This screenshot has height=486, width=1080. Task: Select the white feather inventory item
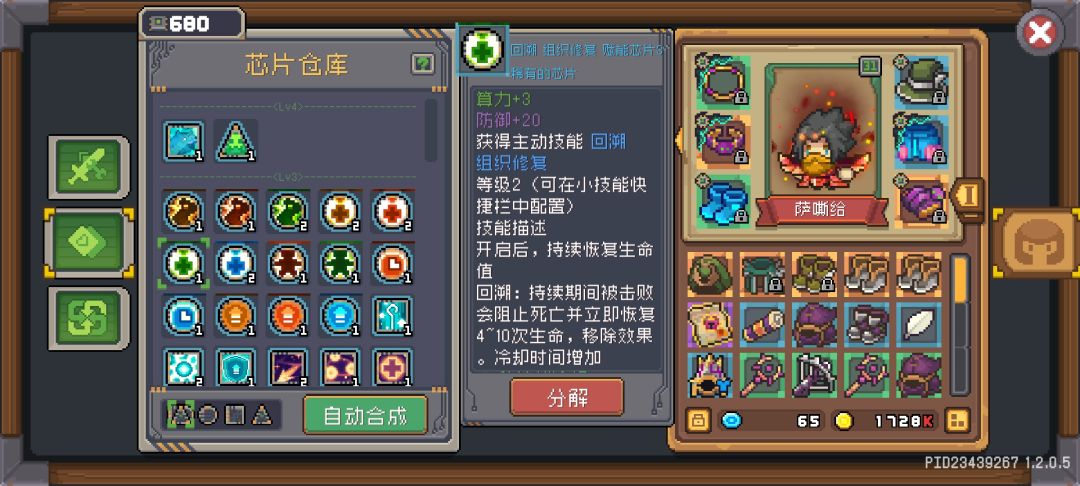point(919,324)
